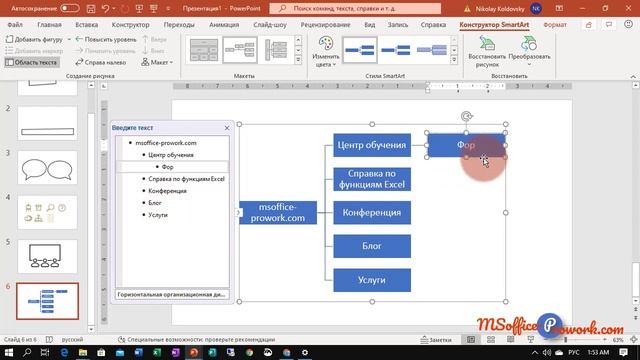640x360 pixels.
Task: Open the Макет dropdown
Action: point(157,62)
